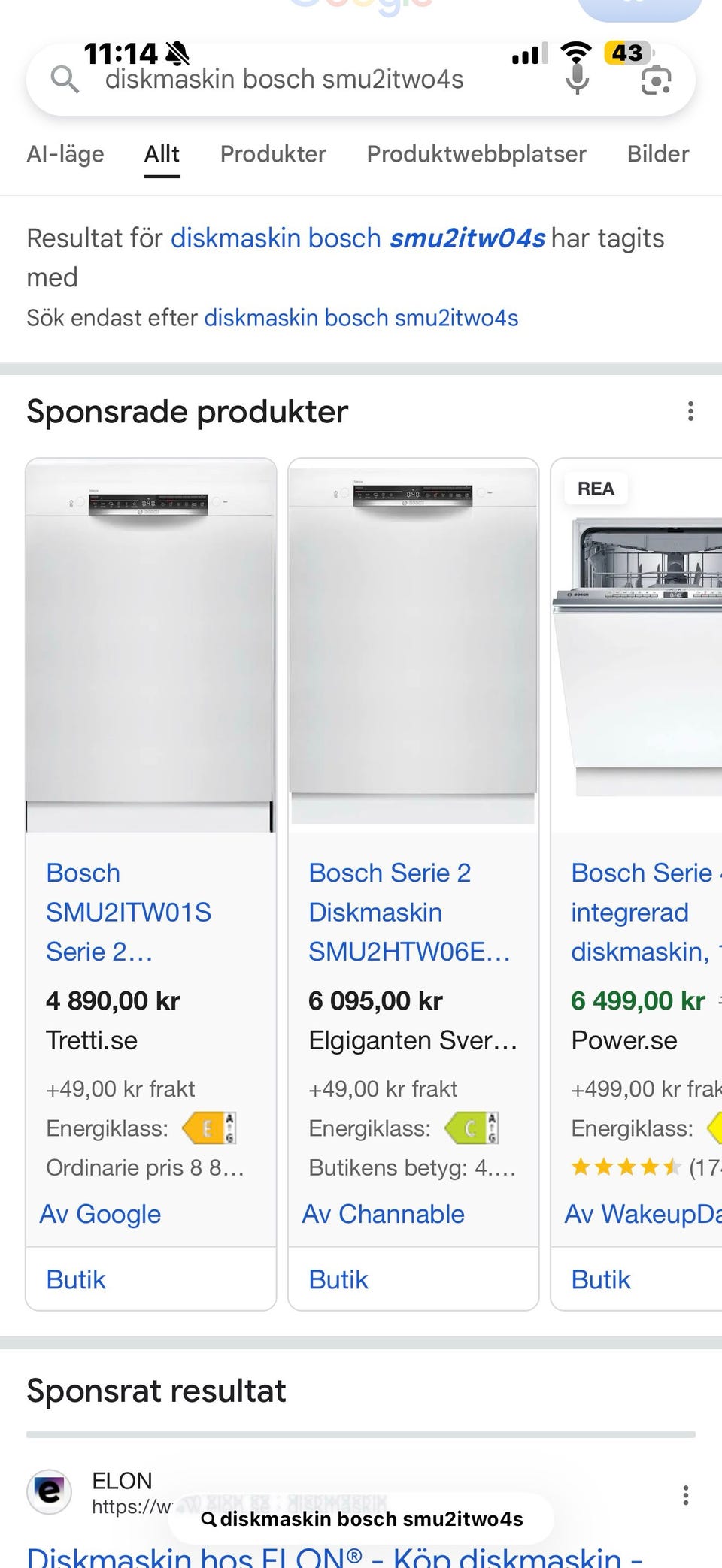722x1568 pixels.
Task: Tap energy class C label badge
Action: click(x=472, y=1128)
